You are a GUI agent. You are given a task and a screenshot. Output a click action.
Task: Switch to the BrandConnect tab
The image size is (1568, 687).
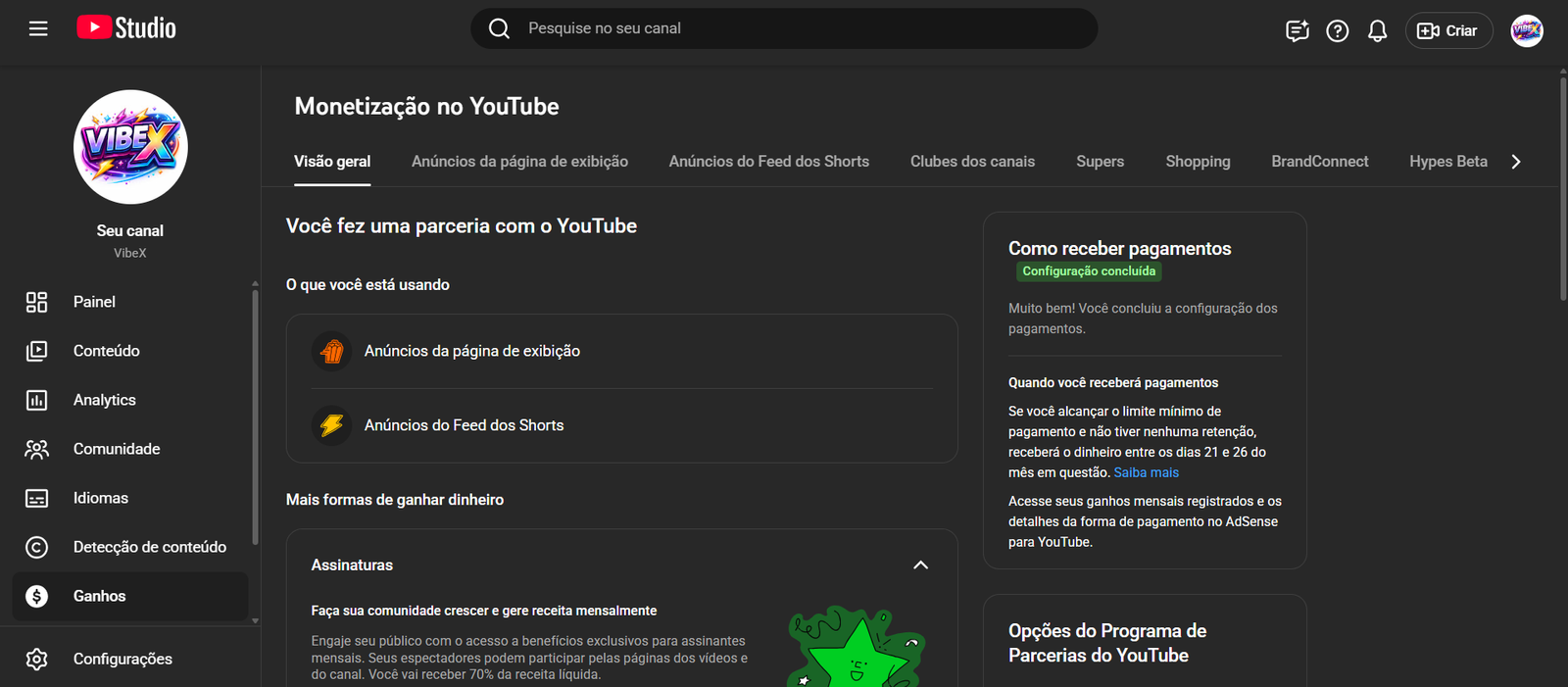[x=1320, y=162]
